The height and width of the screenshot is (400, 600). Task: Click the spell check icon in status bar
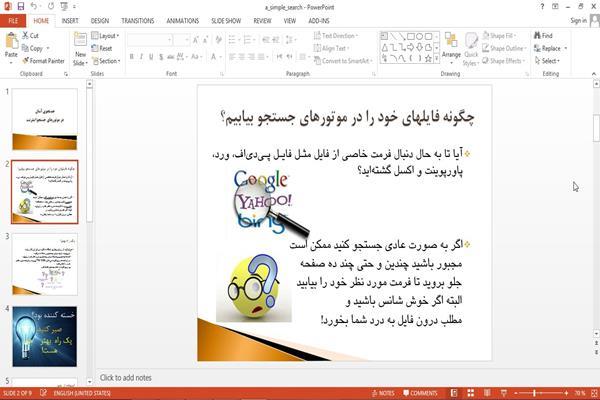coord(43,393)
